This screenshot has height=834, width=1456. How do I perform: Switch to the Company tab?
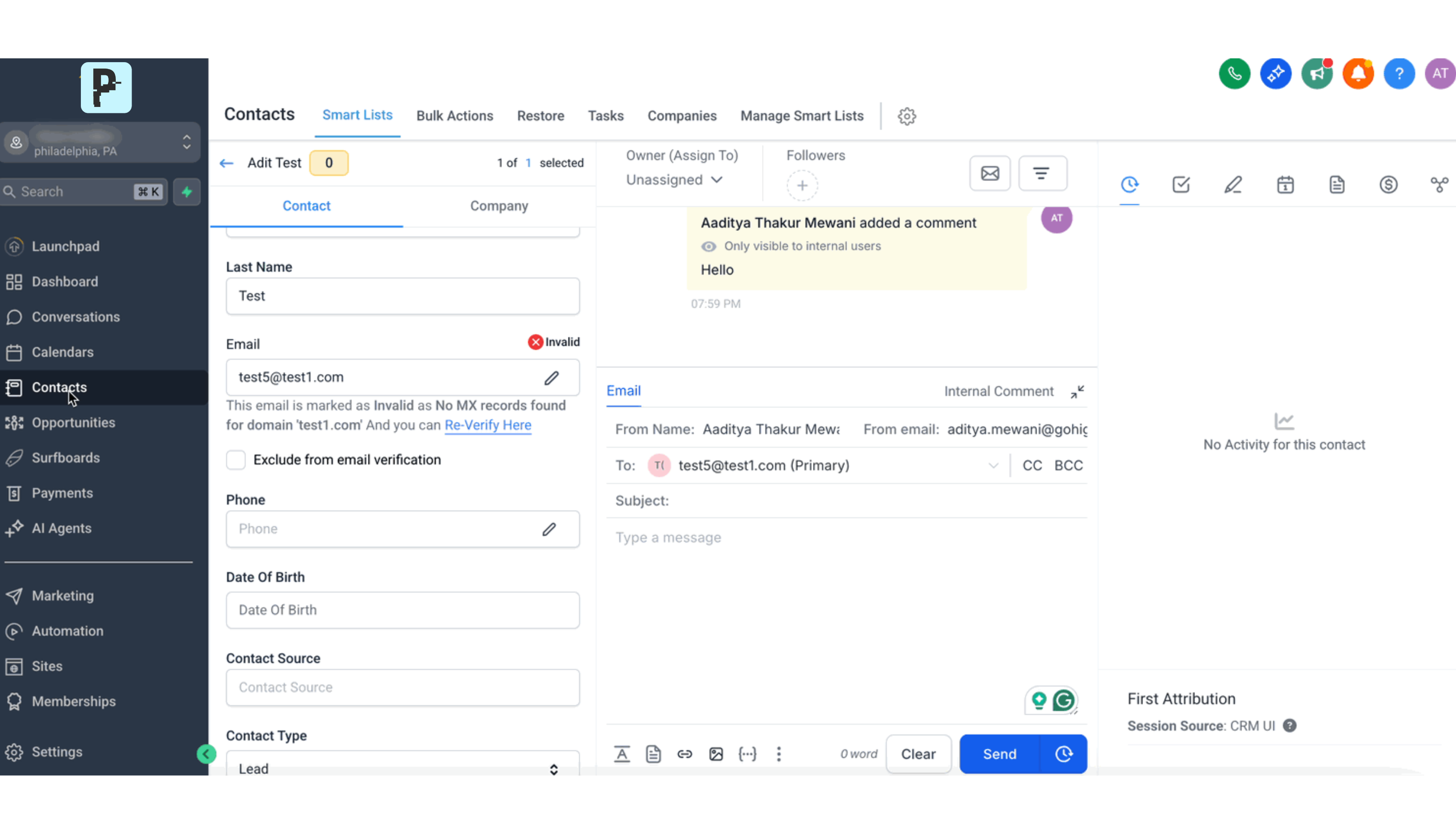pos(499,206)
